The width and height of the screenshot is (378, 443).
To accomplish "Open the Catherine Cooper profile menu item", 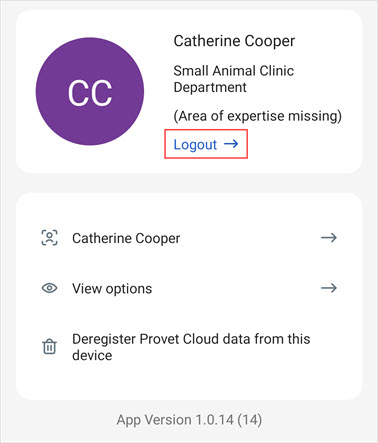I will pos(189,238).
